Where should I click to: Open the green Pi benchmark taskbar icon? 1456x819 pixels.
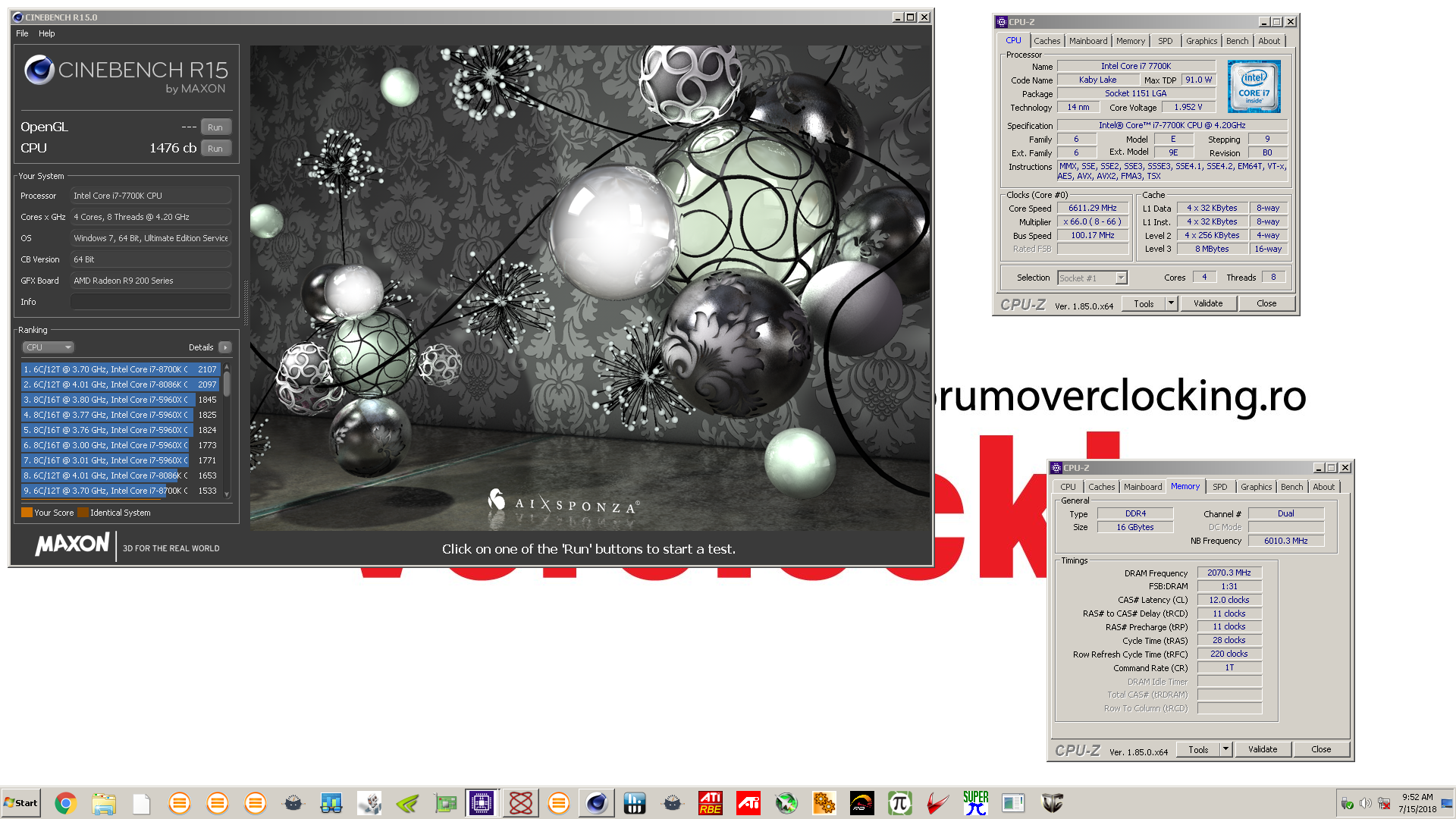900,803
